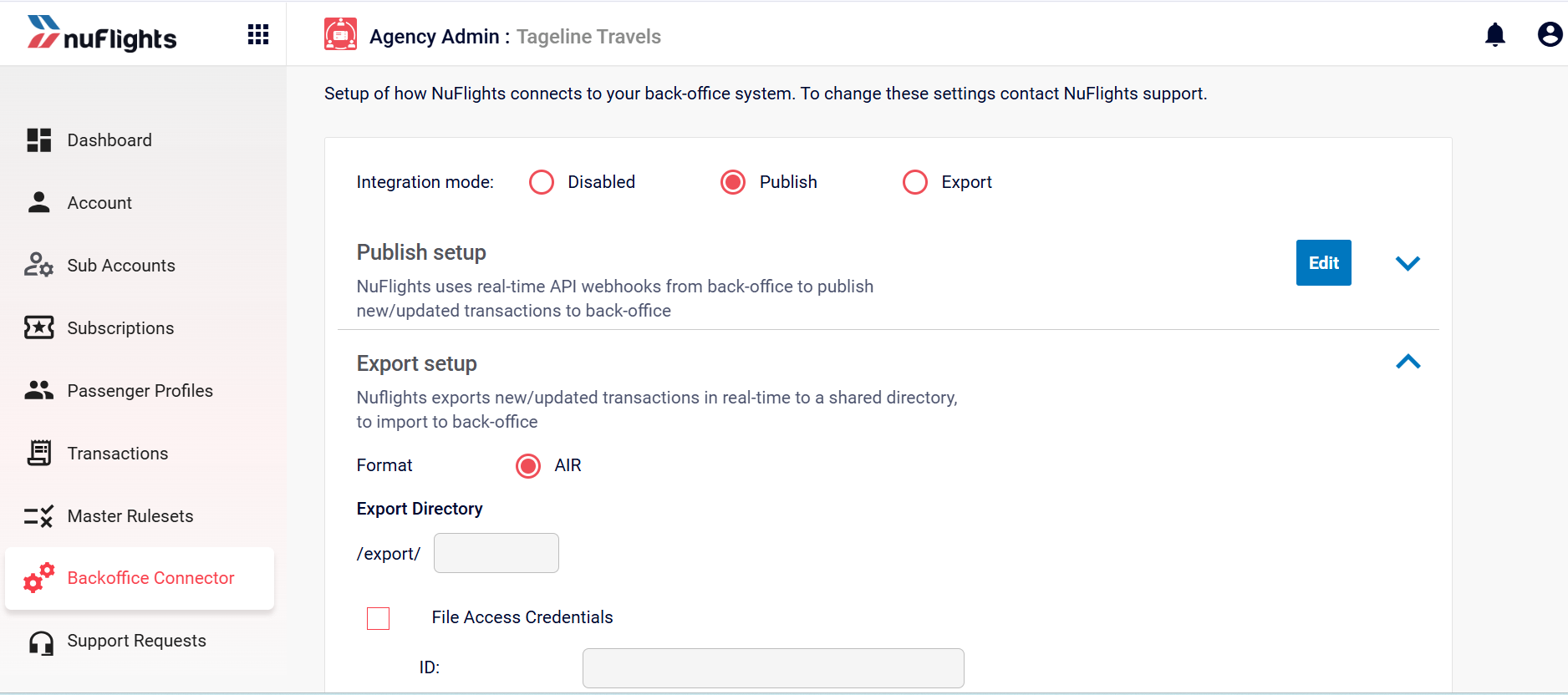This screenshot has width=1568, height=695.
Task: Select Publish integration mode
Action: tap(733, 182)
